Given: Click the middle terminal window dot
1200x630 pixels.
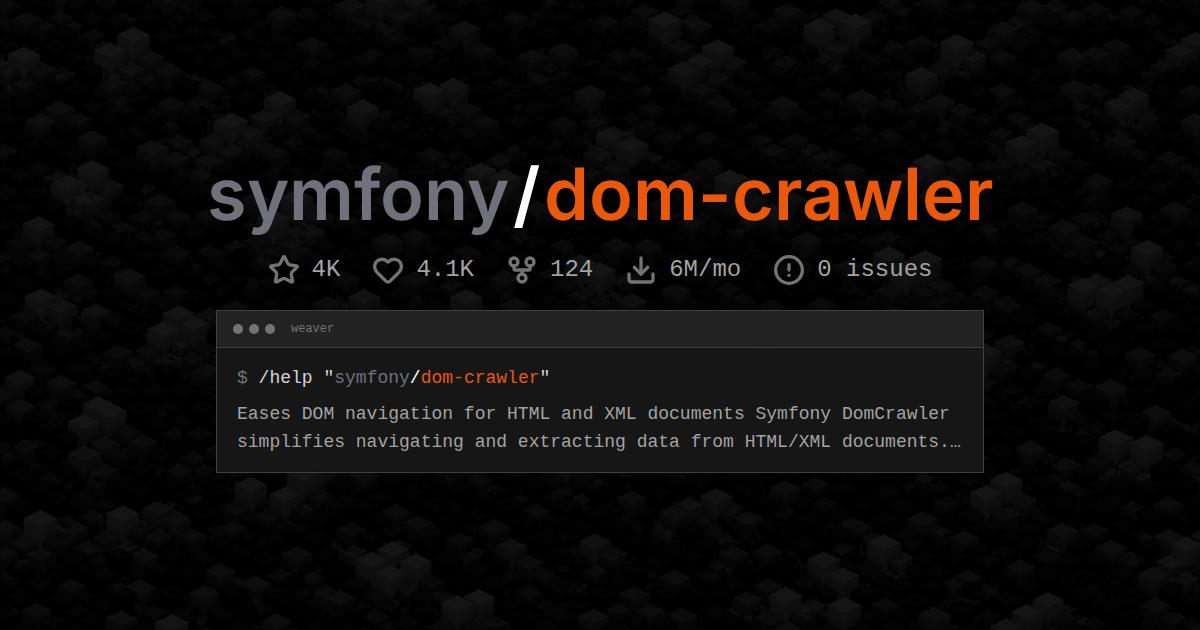Looking at the screenshot, I should 254,329.
